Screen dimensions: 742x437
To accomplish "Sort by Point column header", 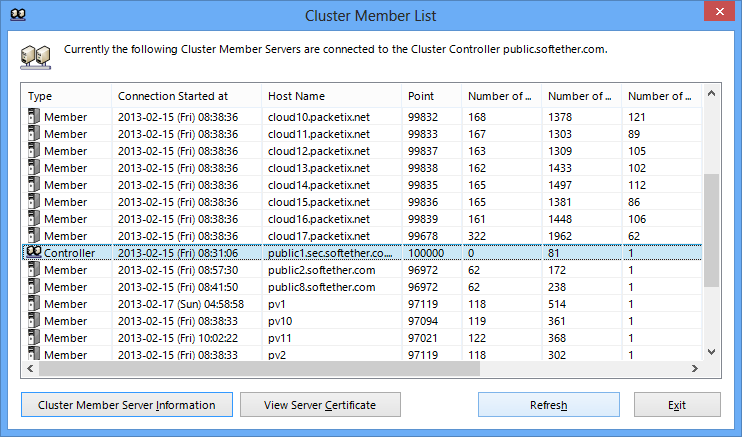I will 431,96.
